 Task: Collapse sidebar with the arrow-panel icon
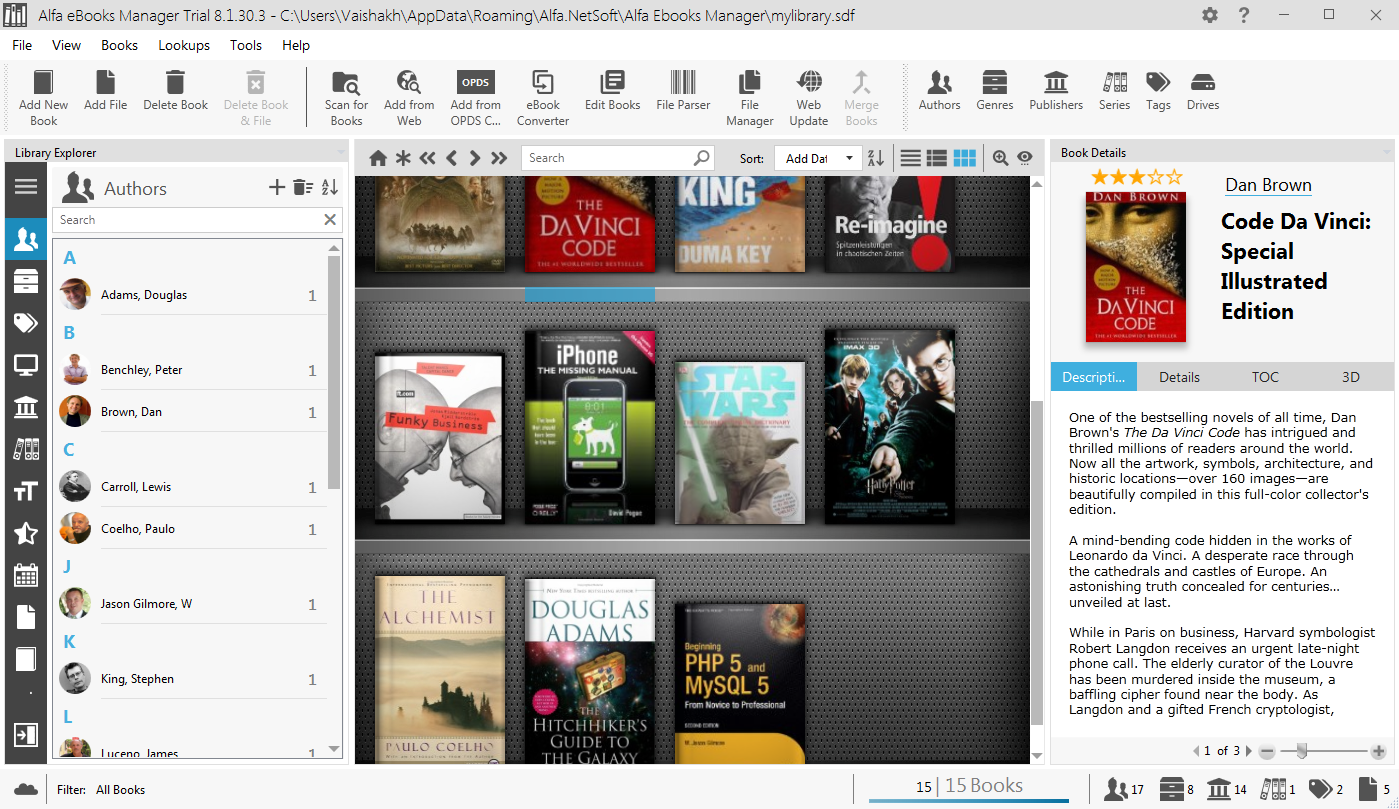pyautogui.click(x=26, y=735)
